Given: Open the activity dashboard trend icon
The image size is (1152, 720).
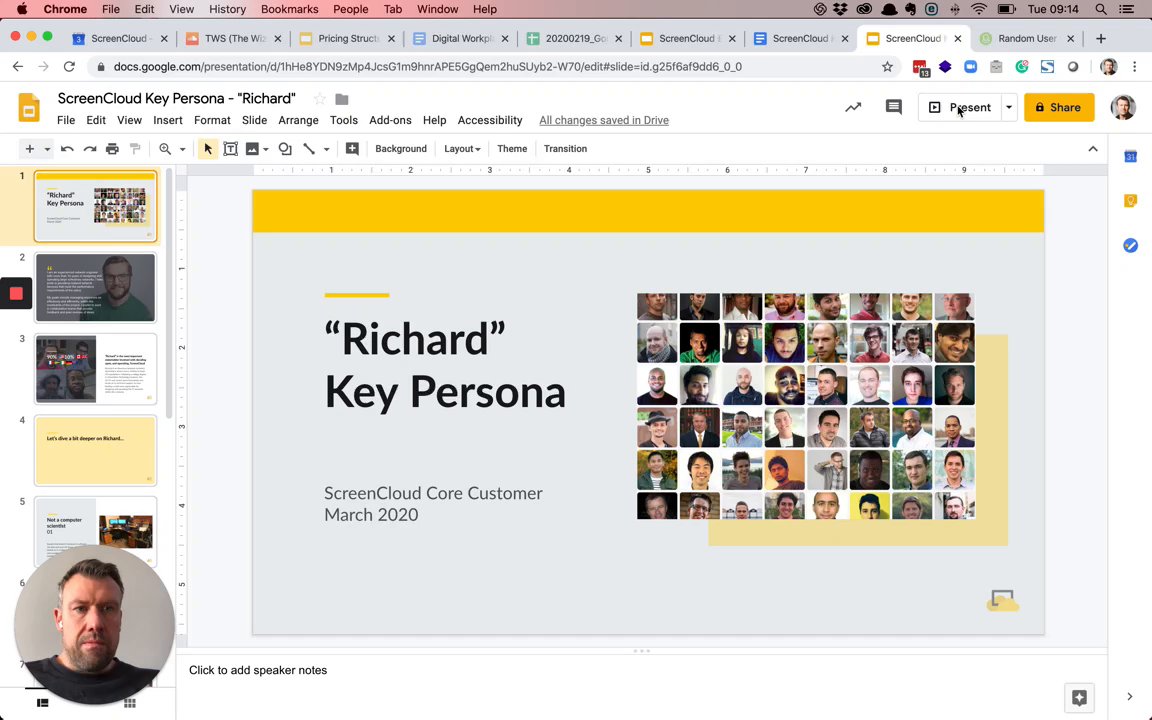Looking at the screenshot, I should coord(853,107).
